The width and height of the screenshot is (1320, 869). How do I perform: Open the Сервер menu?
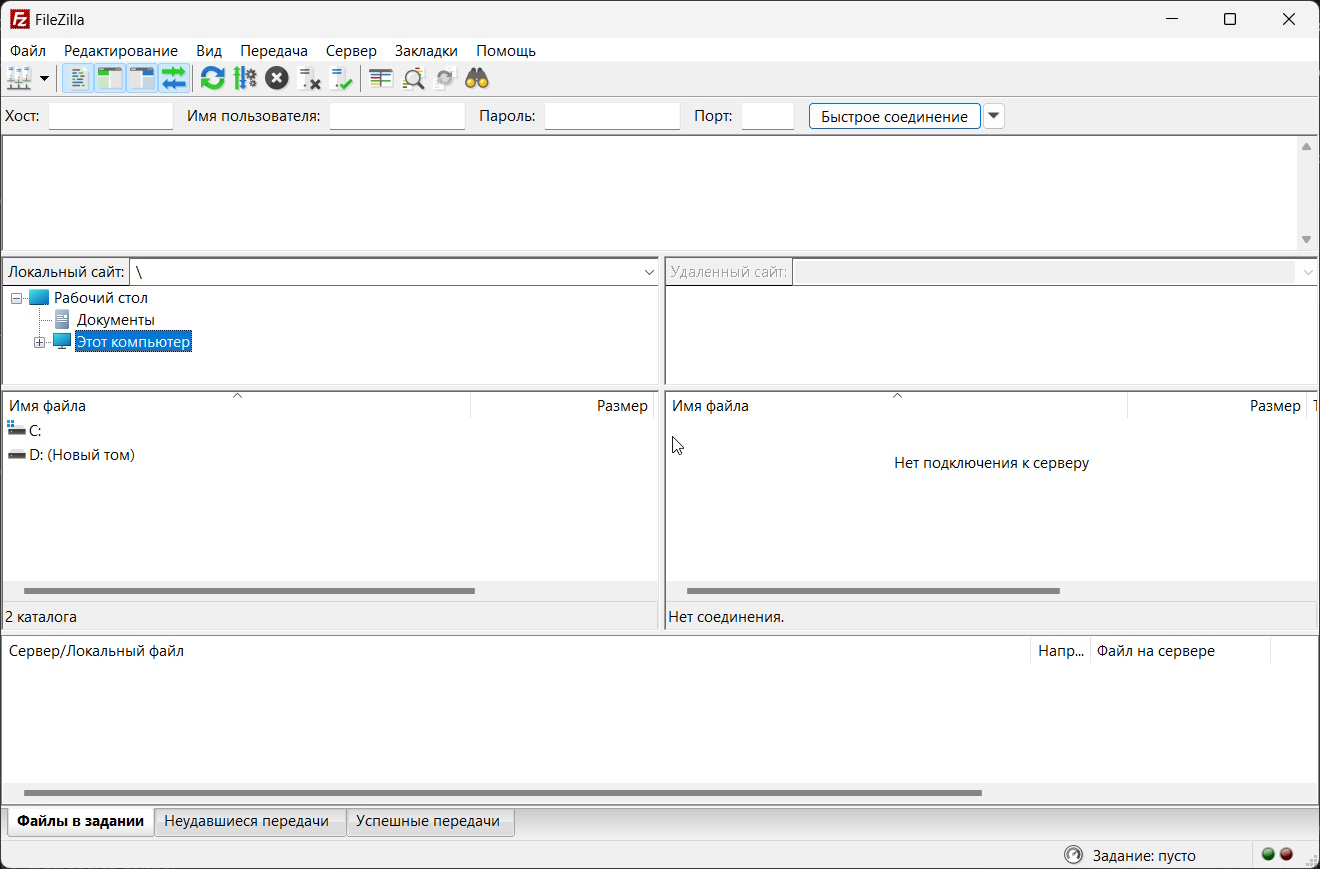(351, 50)
